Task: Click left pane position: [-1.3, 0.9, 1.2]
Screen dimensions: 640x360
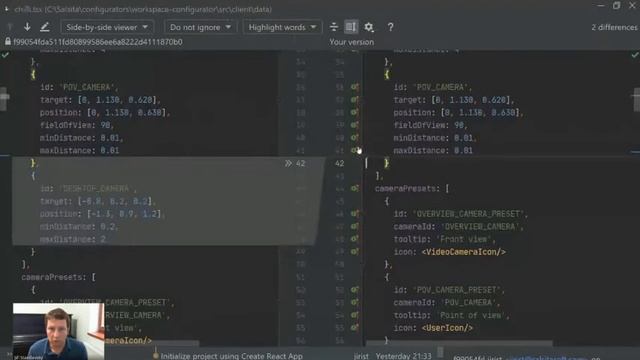Action: [102, 214]
